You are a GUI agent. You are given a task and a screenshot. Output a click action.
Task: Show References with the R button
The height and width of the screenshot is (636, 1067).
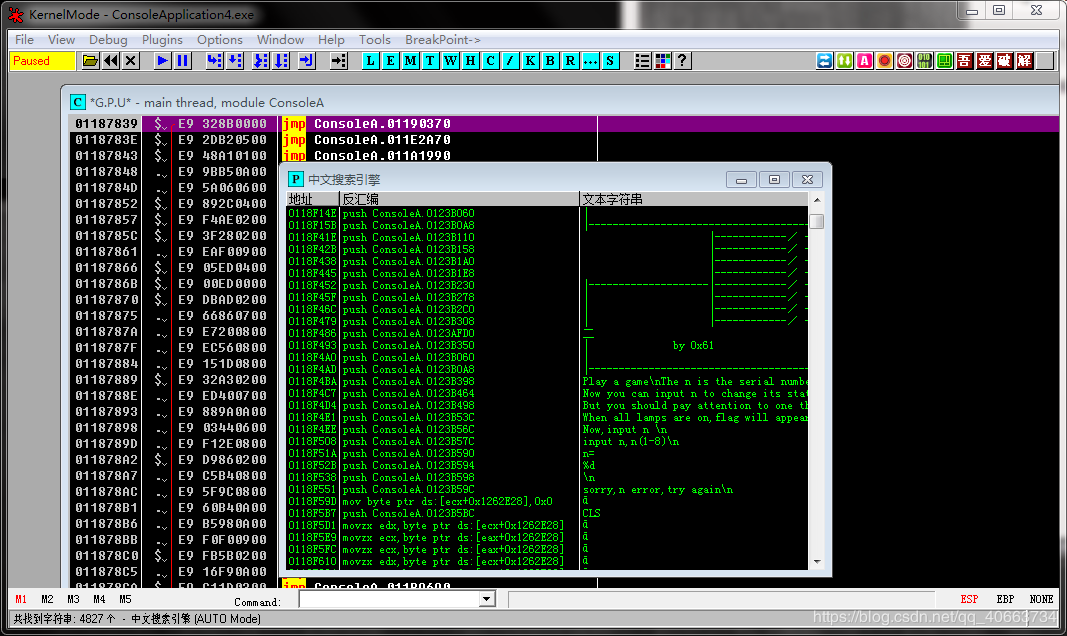(x=570, y=61)
